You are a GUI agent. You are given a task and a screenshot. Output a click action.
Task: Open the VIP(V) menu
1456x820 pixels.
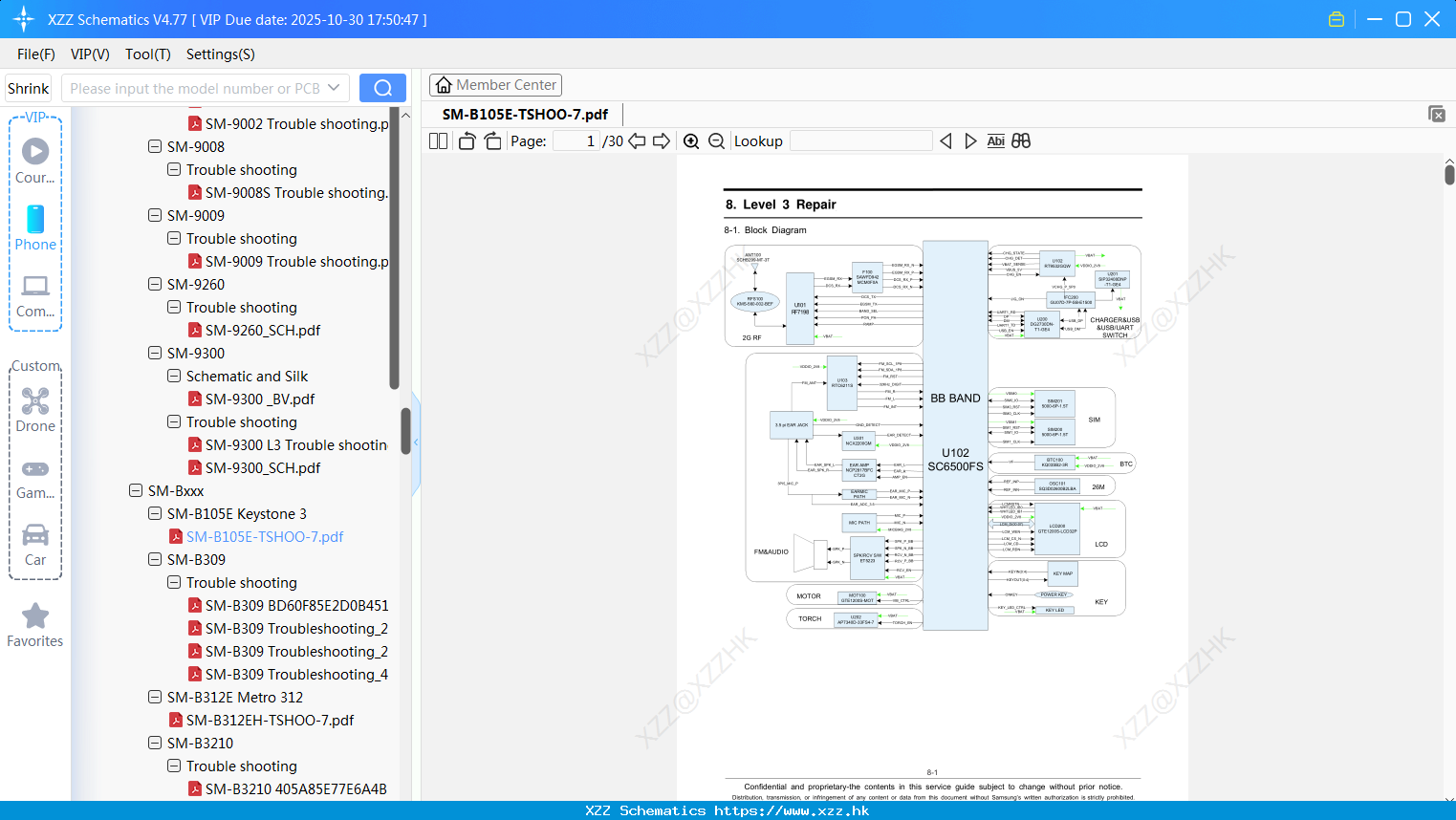pyautogui.click(x=90, y=54)
